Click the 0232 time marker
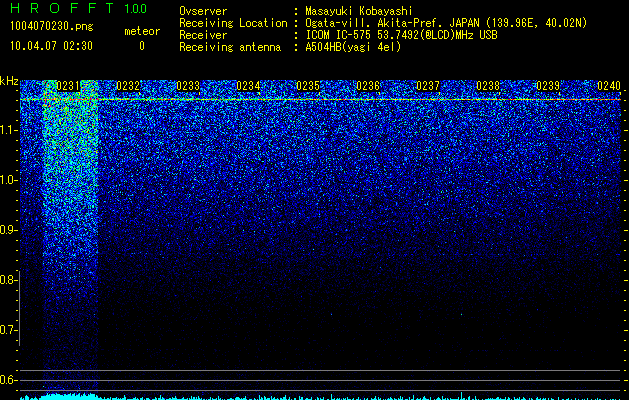This screenshot has width=629, height=400. tap(128, 86)
